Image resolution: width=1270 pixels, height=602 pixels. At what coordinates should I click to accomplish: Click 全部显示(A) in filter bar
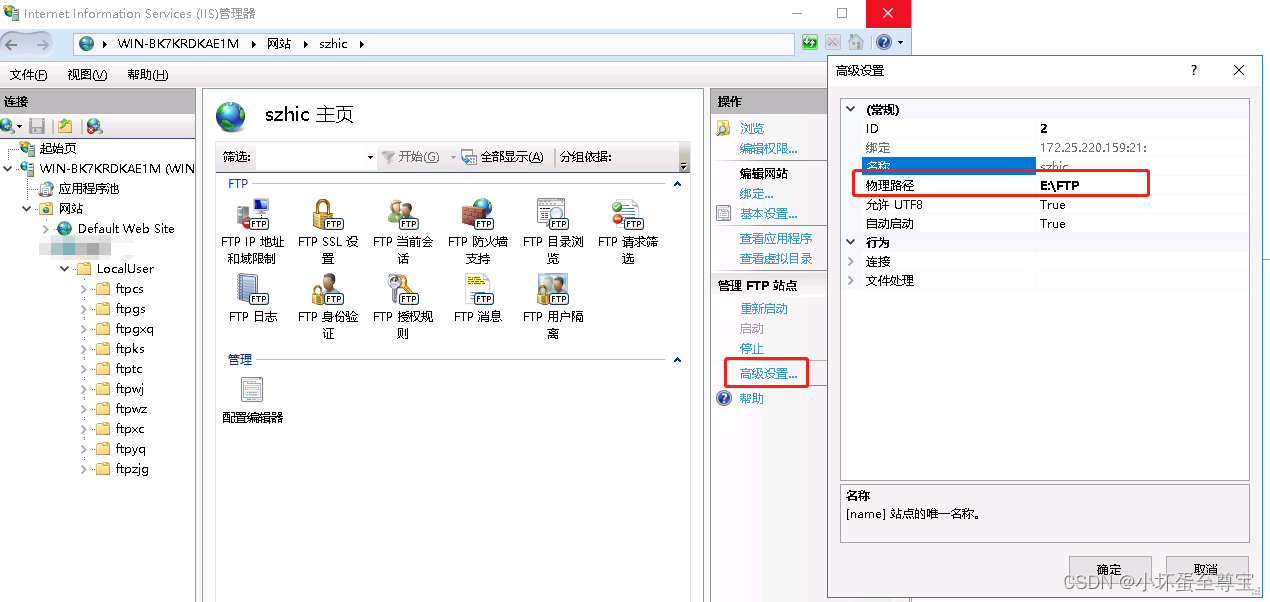point(504,157)
